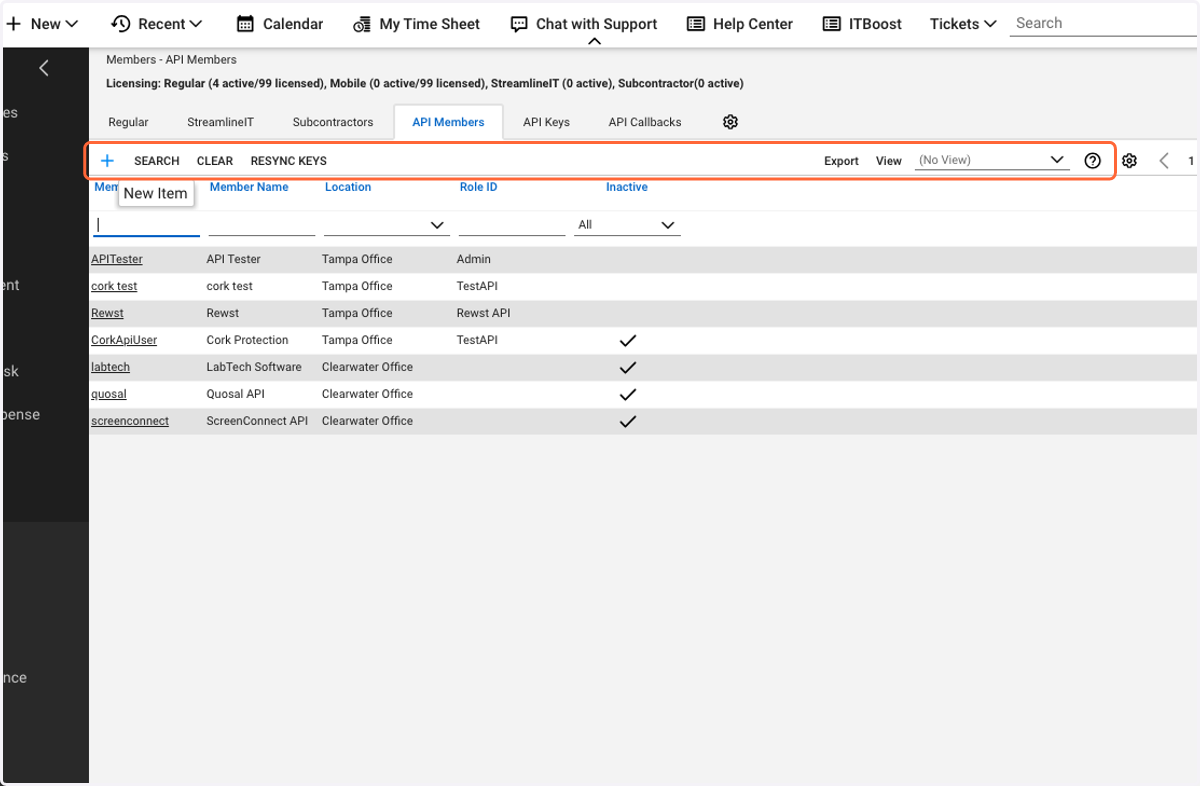Click the 'API Tester' name cell
The image size is (1200, 786).
coord(233,259)
